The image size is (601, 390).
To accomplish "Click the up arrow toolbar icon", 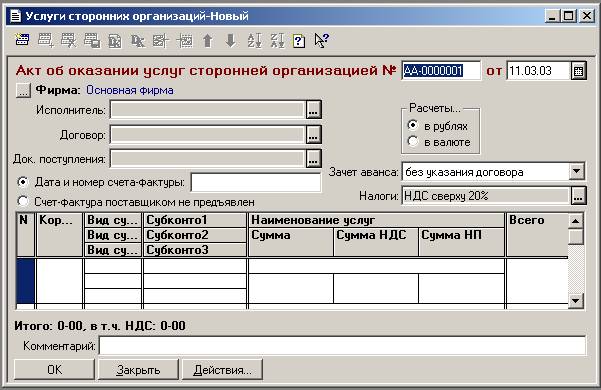I will 208,41.
